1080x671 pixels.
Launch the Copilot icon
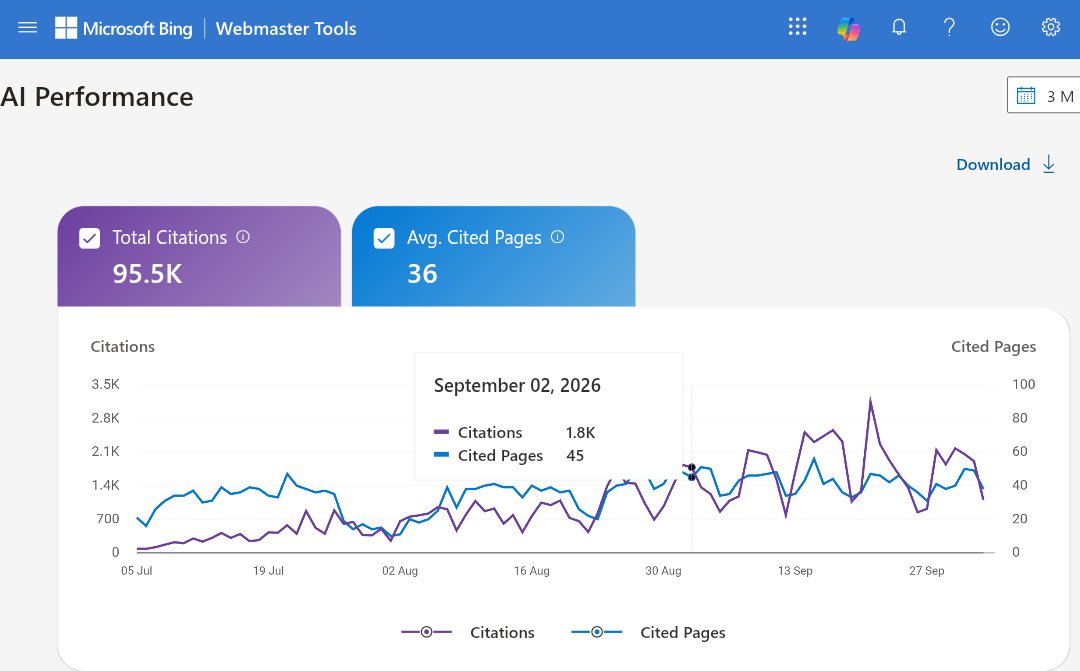pyautogui.click(x=849, y=28)
